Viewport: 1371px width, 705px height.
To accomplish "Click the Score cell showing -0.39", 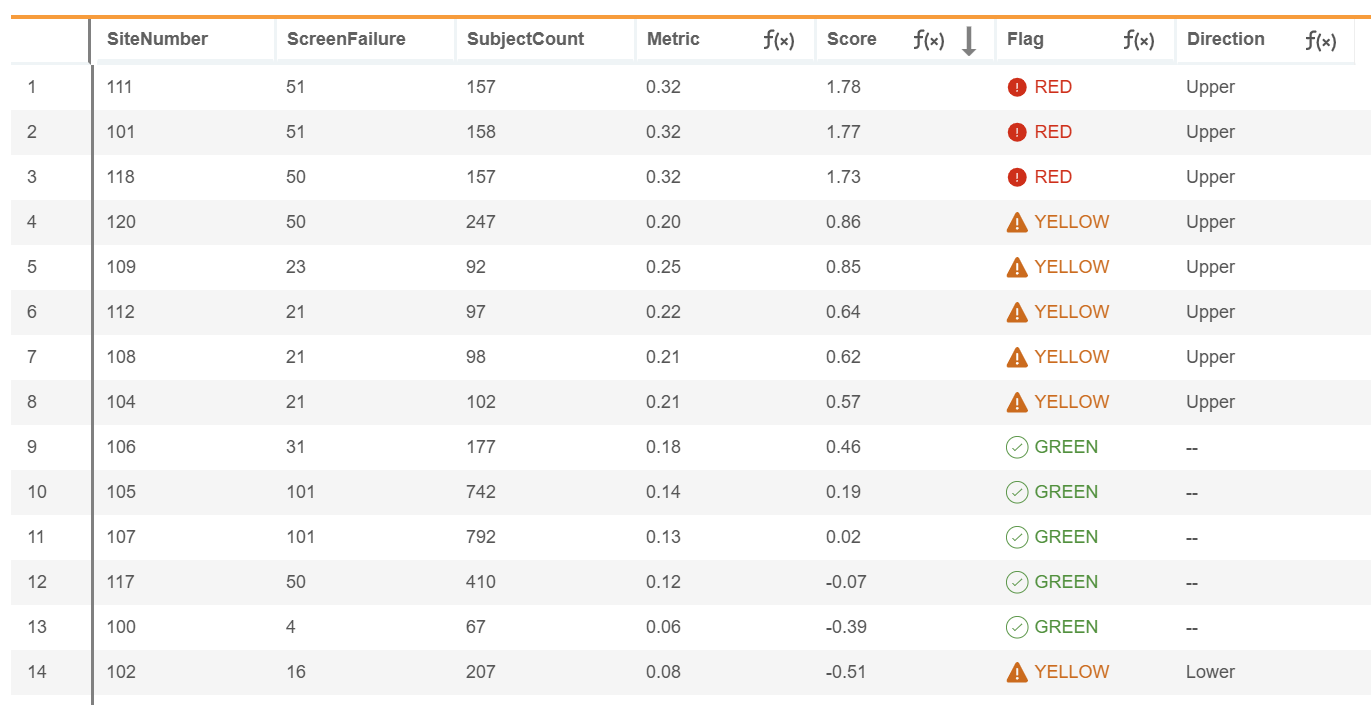I will (x=846, y=627).
